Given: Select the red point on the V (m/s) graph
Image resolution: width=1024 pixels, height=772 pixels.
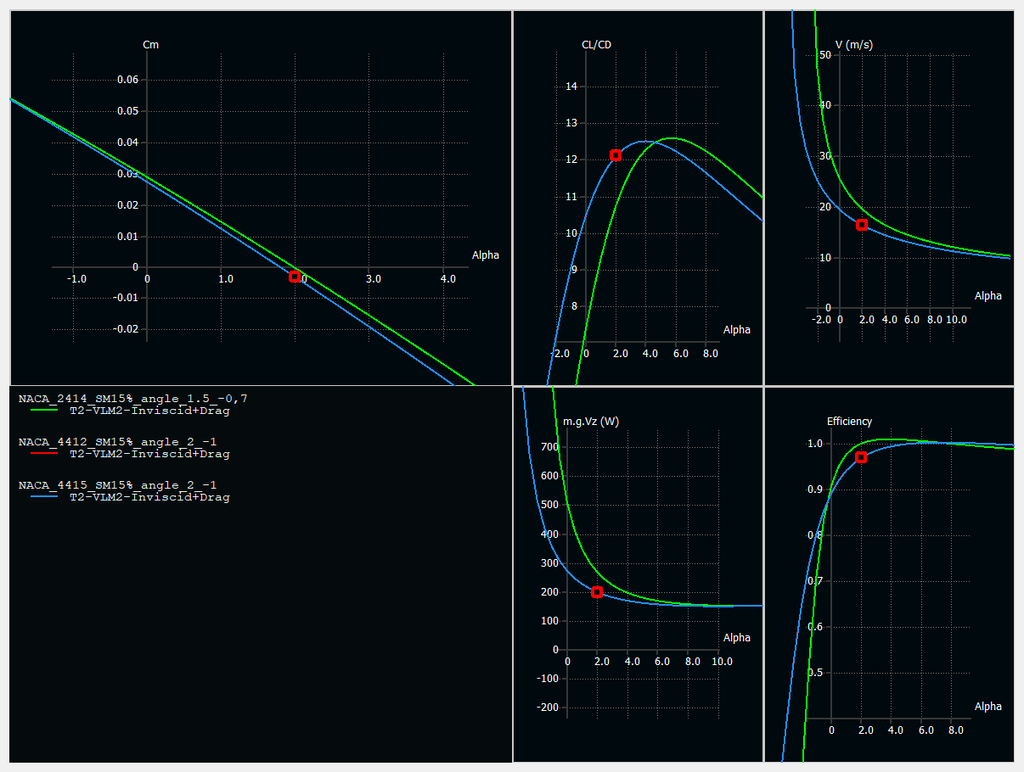Looking at the screenshot, I should click(862, 225).
